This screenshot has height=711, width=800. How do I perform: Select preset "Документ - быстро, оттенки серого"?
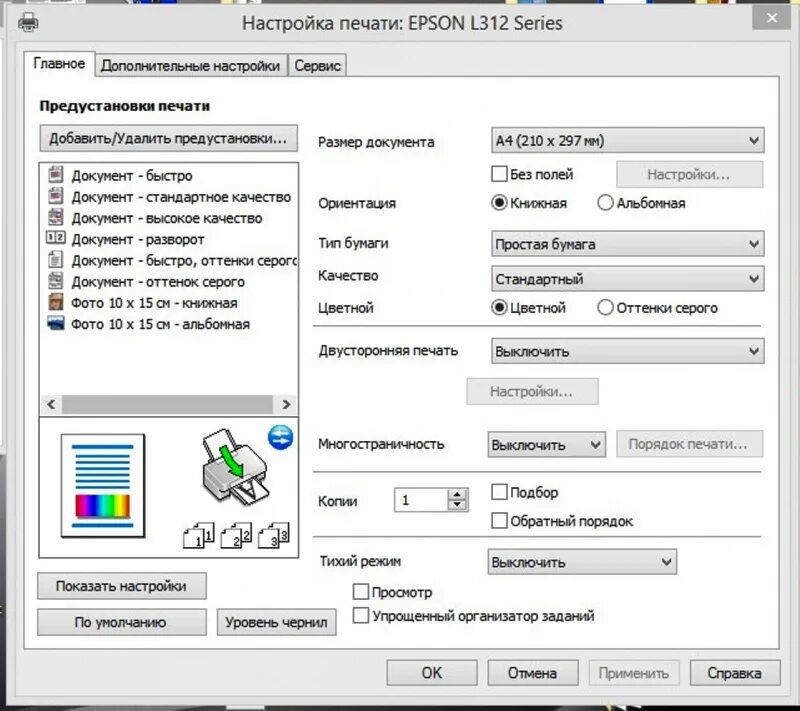point(184,261)
